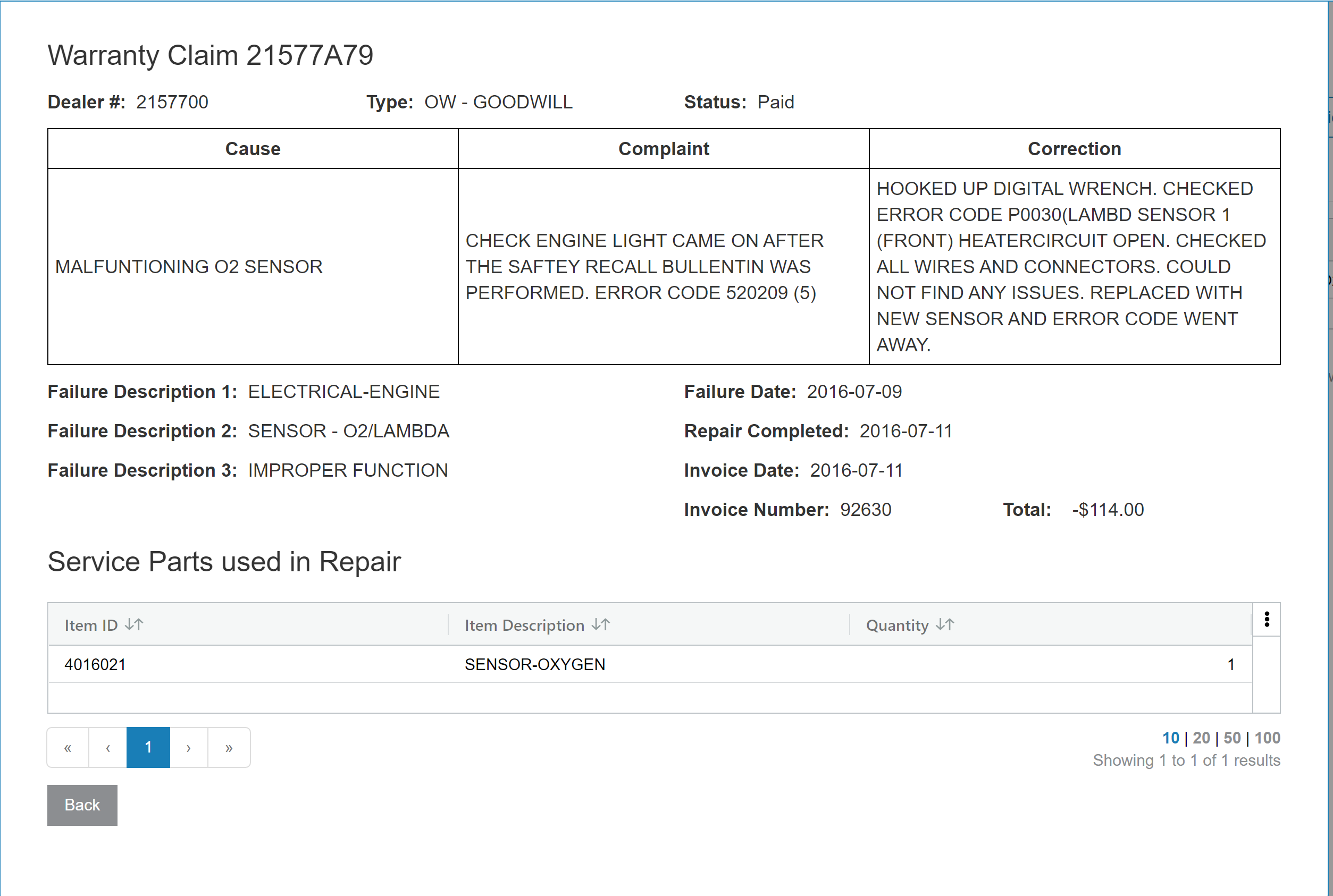The image size is (1333, 896).
Task: Click the Back button
Action: [x=82, y=805]
